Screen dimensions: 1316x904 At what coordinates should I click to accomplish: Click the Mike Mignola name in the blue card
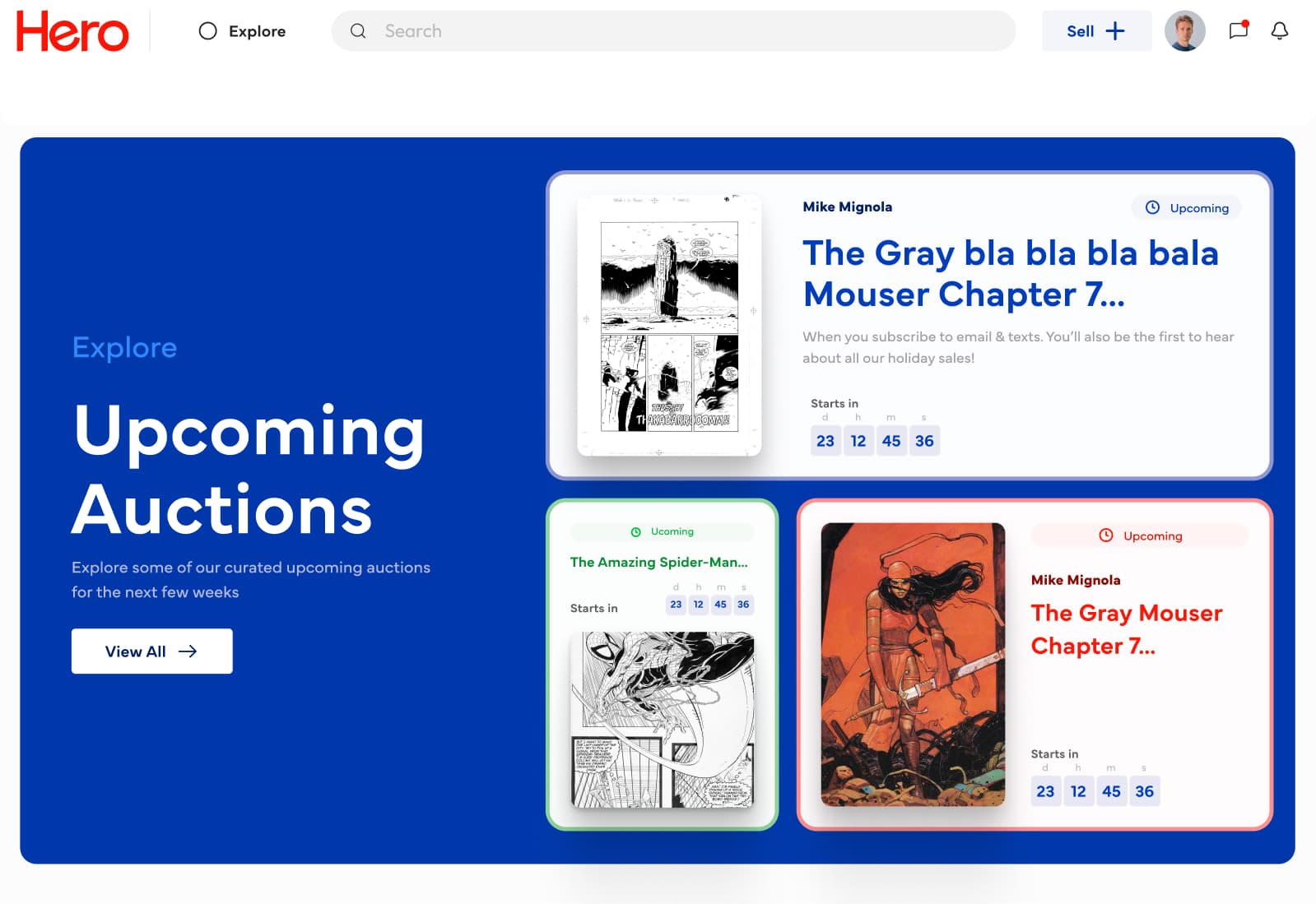pos(848,207)
